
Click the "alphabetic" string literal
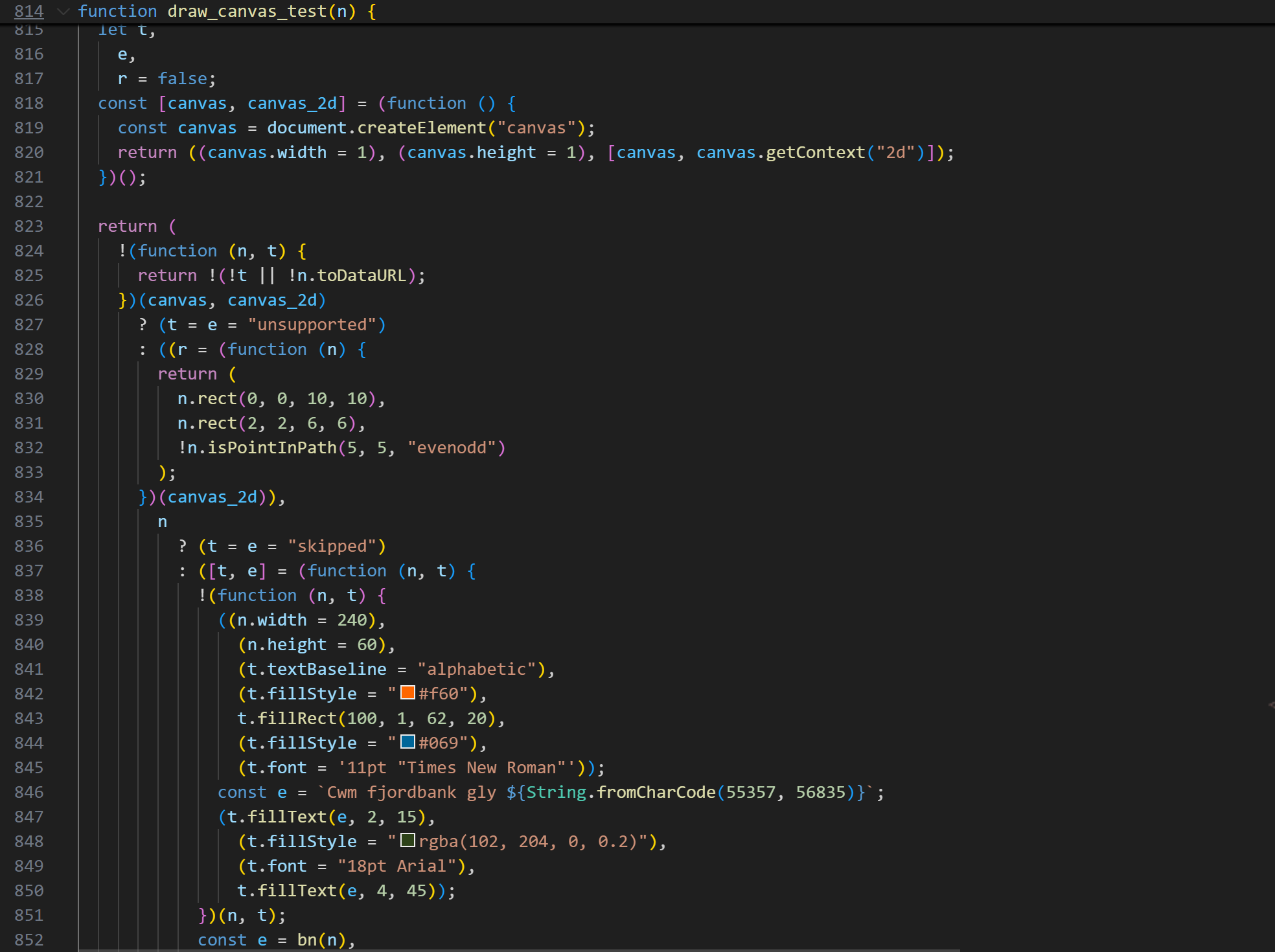click(x=477, y=669)
